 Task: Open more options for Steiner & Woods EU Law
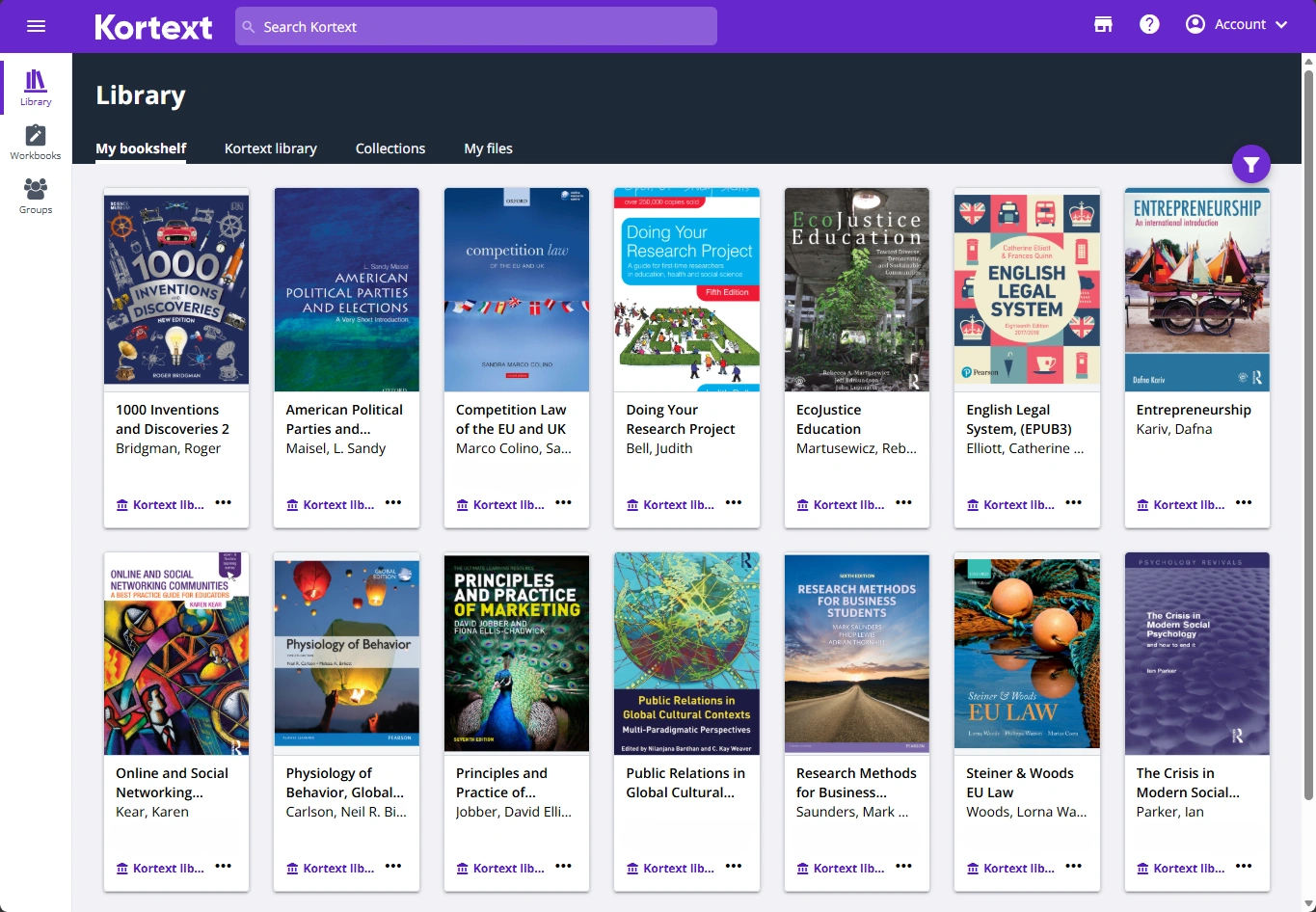click(x=1074, y=867)
